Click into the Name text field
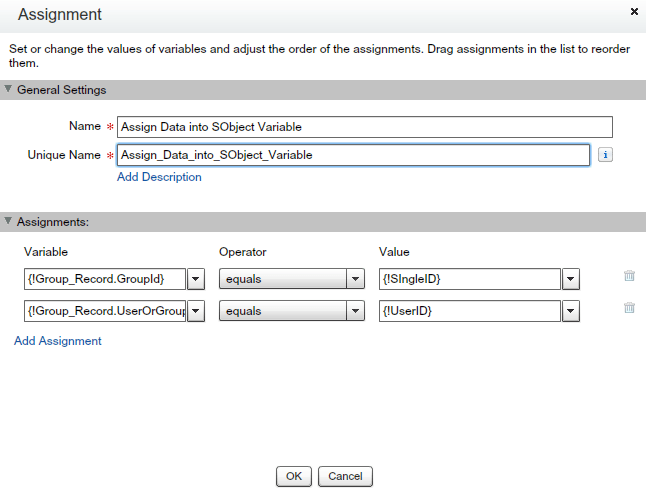646x494 pixels. click(x=364, y=127)
